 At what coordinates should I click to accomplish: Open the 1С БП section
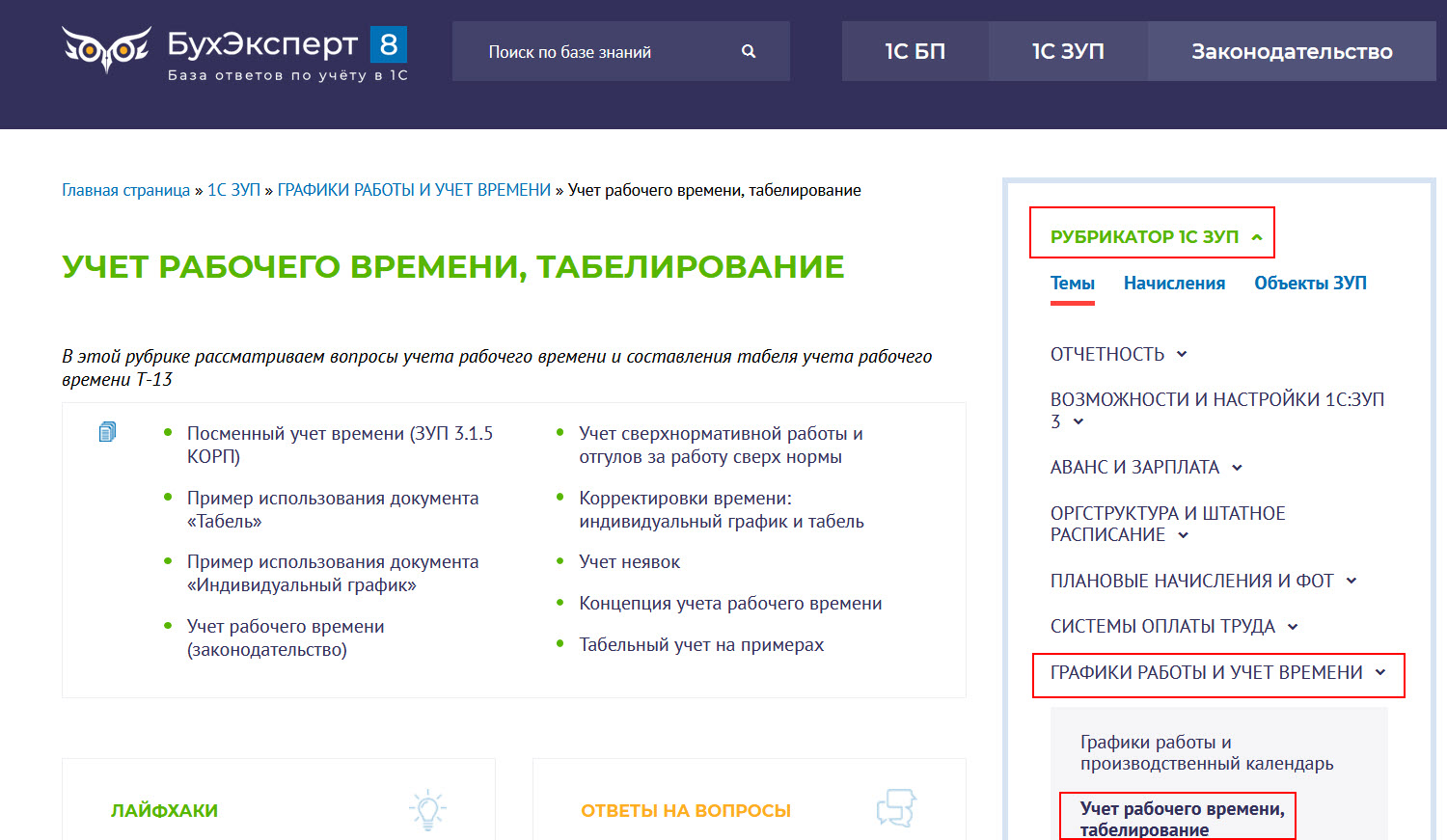[x=915, y=51]
